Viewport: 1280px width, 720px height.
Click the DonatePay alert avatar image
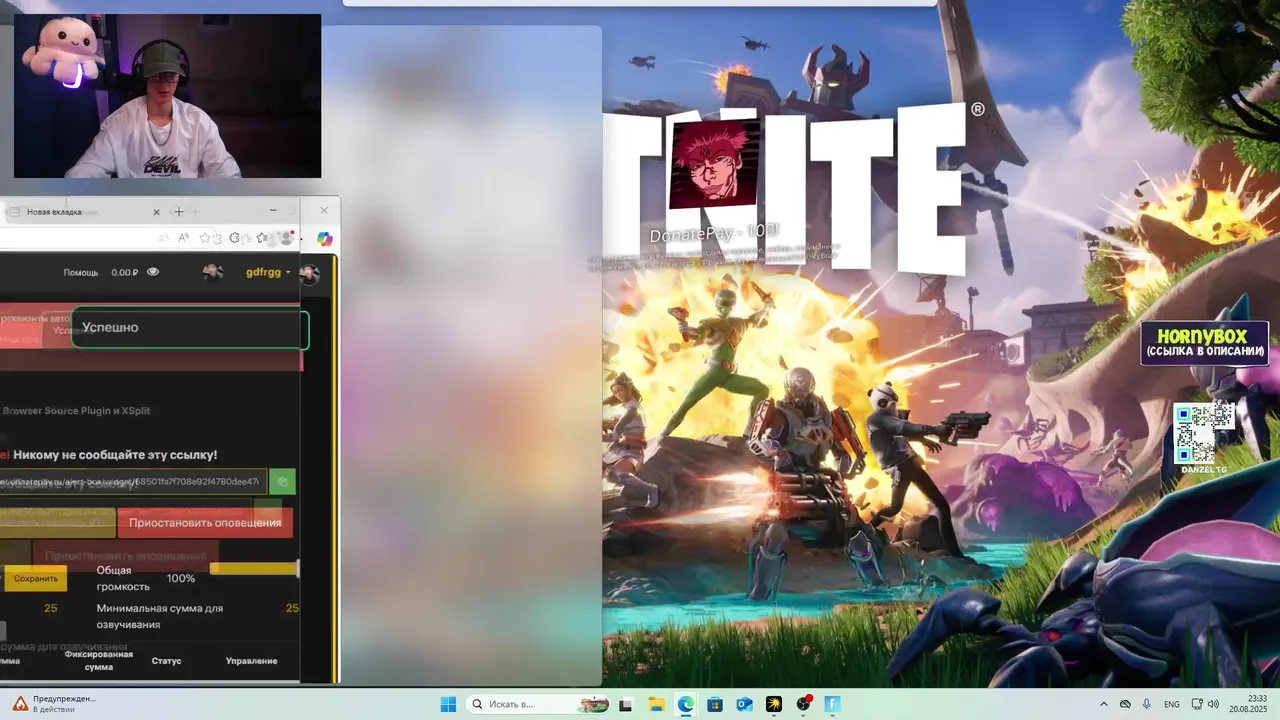[x=714, y=165]
